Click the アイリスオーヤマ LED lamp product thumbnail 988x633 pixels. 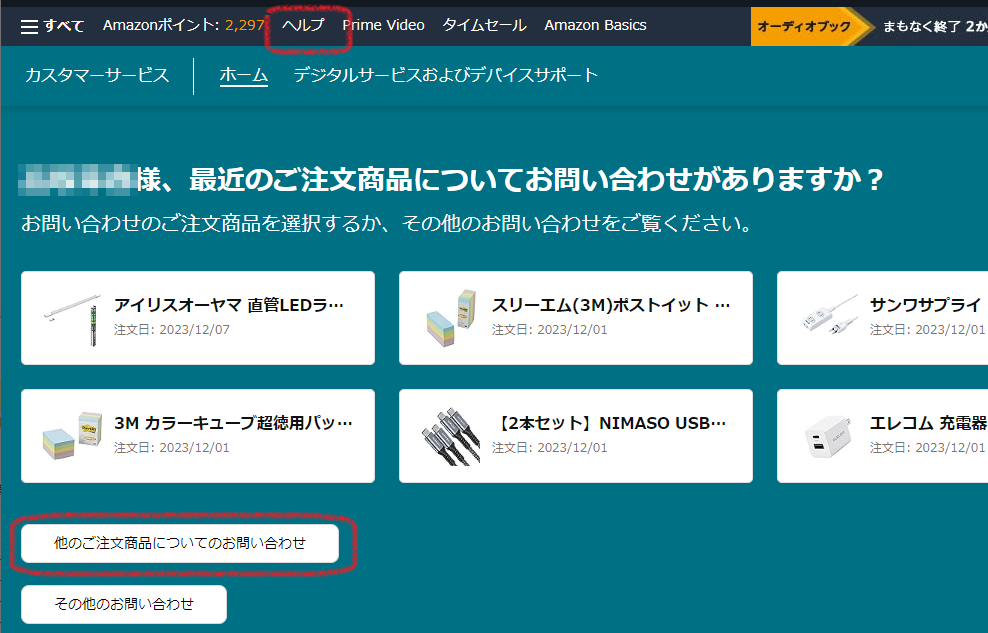[72, 319]
